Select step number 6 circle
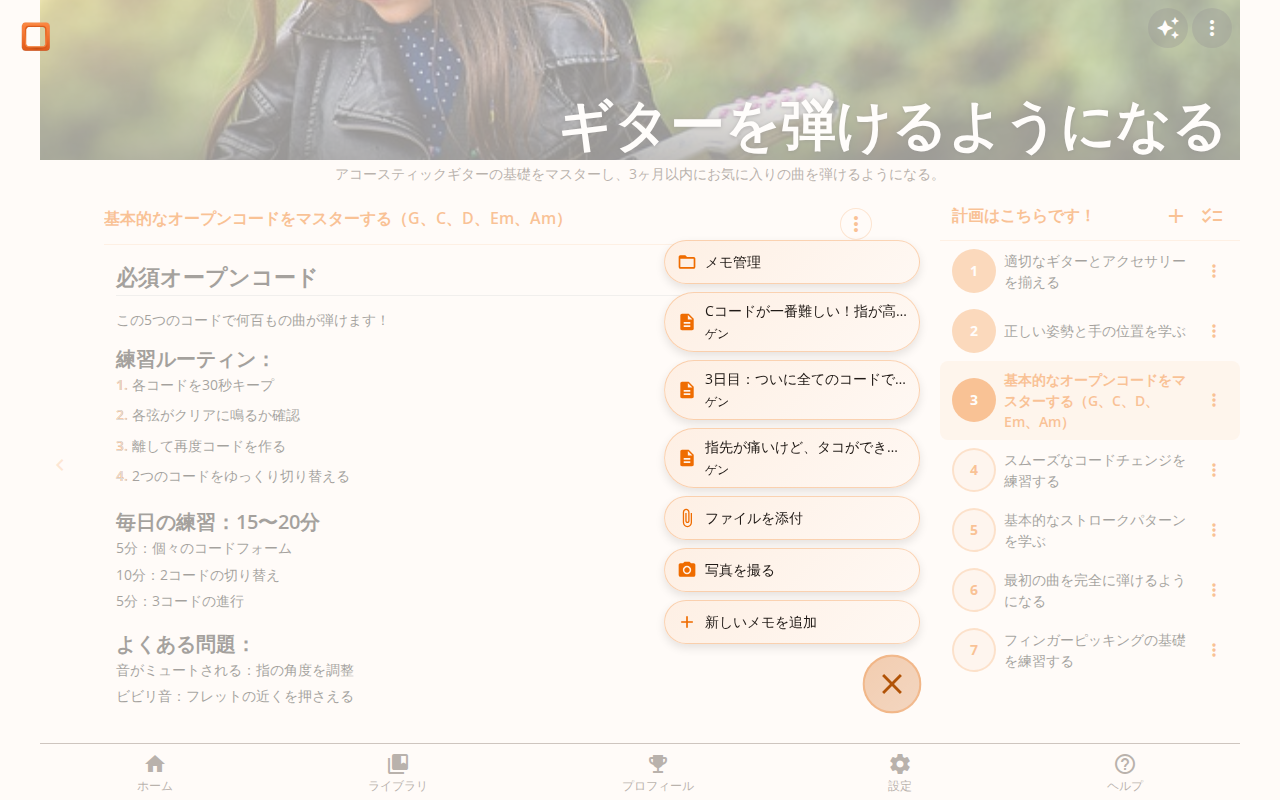1280x800 pixels. tap(974, 590)
